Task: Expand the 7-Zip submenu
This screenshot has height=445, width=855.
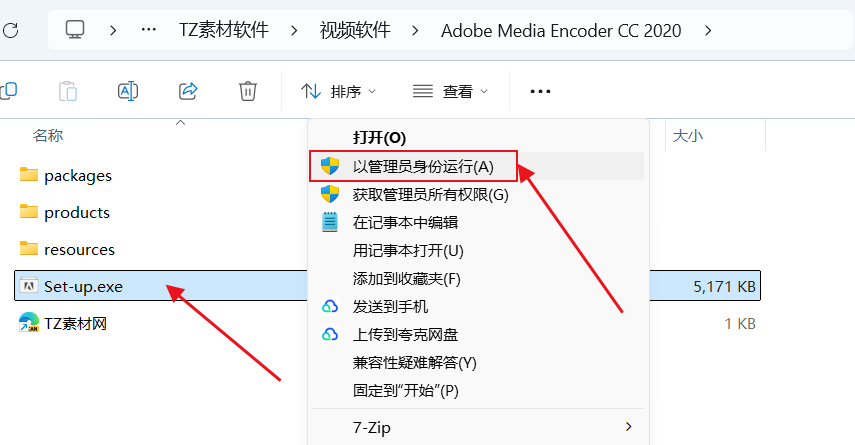Action: pyautogui.click(x=478, y=427)
